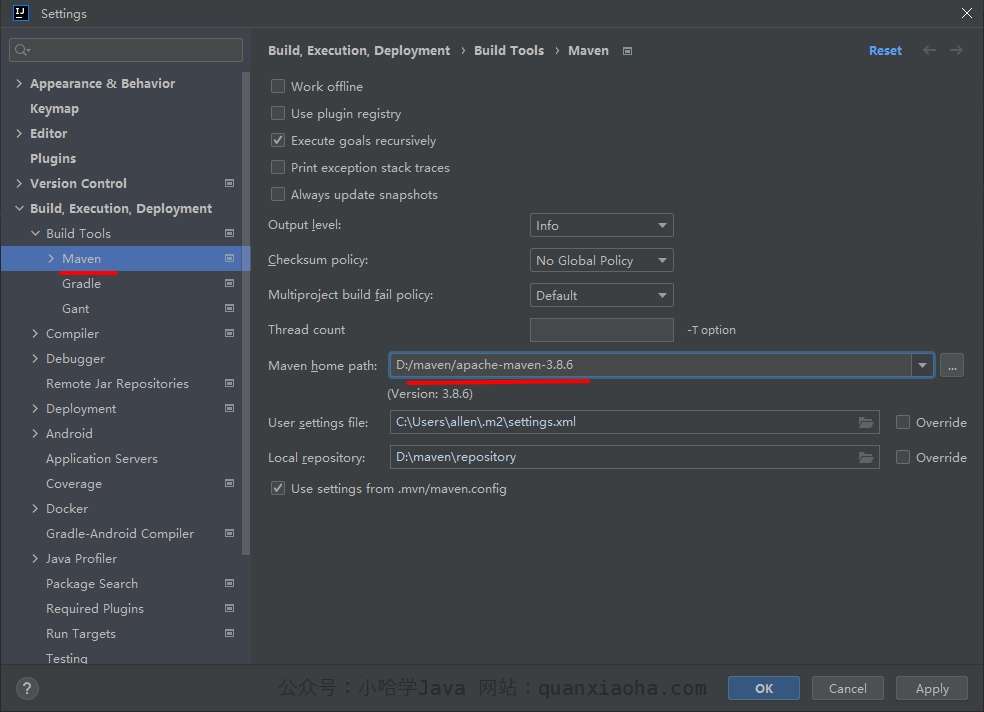
Task: Collapse the Build Tools node
Action: (x=35, y=233)
